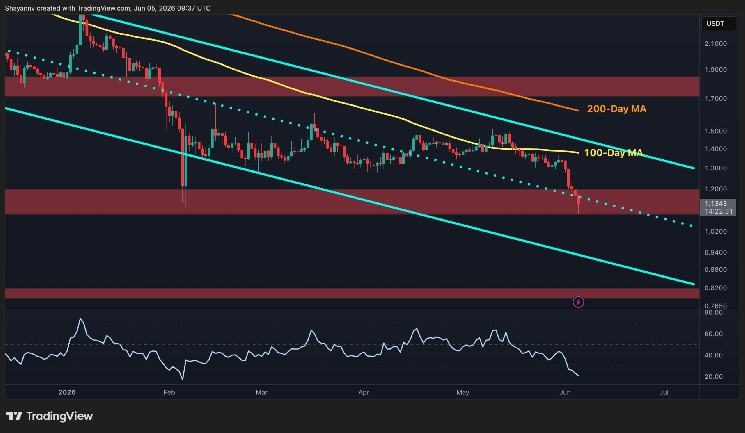Viewport: 745px width, 433px height.
Task: Click the Jul label on time axis
Action: tap(664, 393)
